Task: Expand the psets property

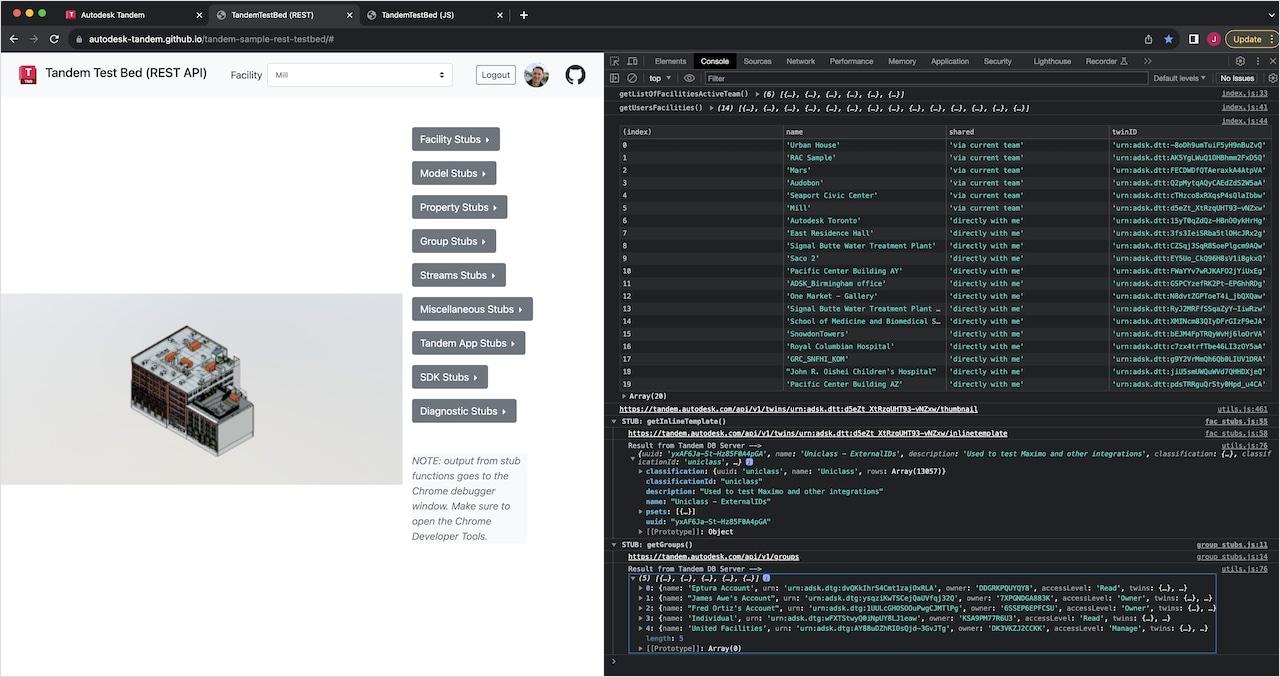Action: point(642,511)
